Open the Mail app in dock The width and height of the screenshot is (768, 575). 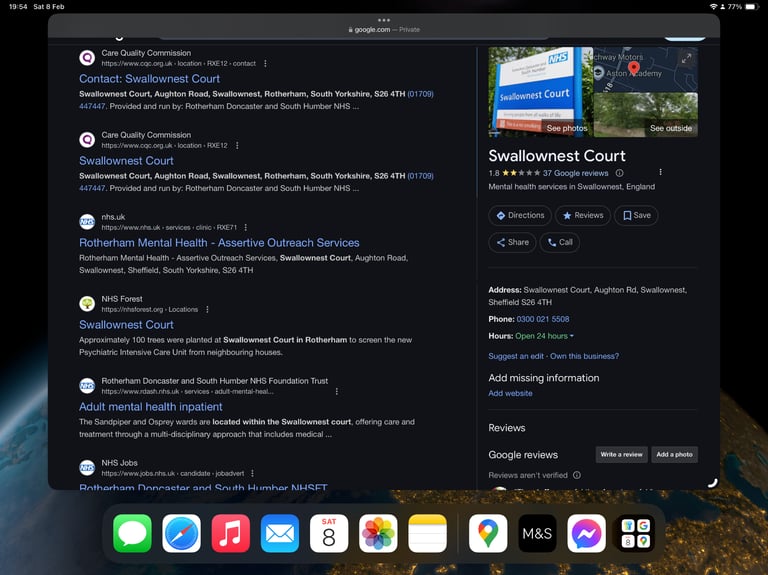pyautogui.click(x=280, y=533)
